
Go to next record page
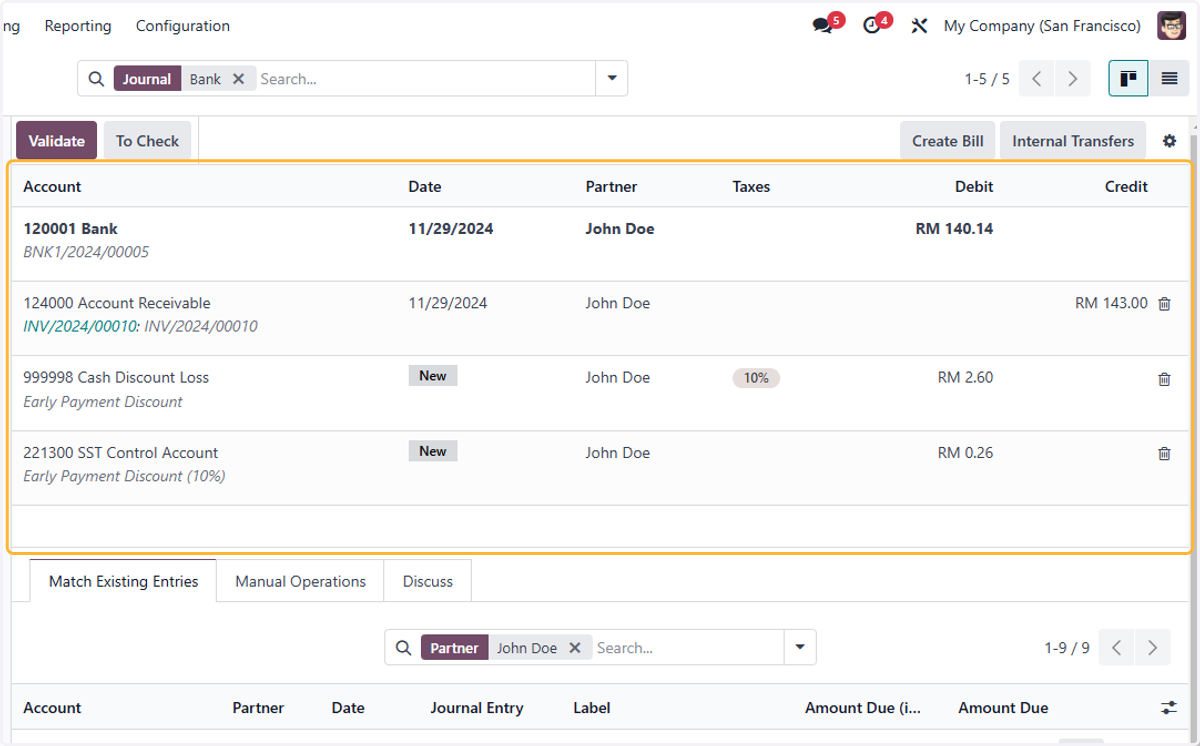(x=1073, y=79)
